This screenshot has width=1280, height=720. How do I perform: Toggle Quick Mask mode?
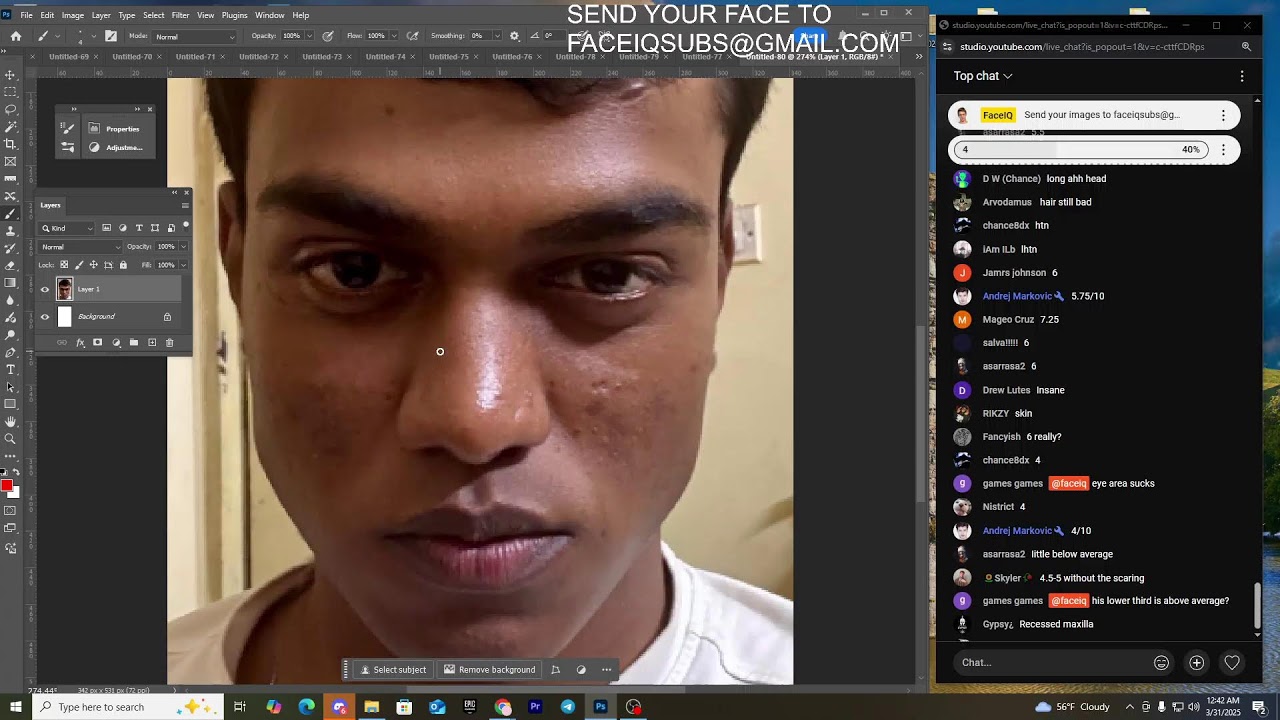(x=10, y=511)
